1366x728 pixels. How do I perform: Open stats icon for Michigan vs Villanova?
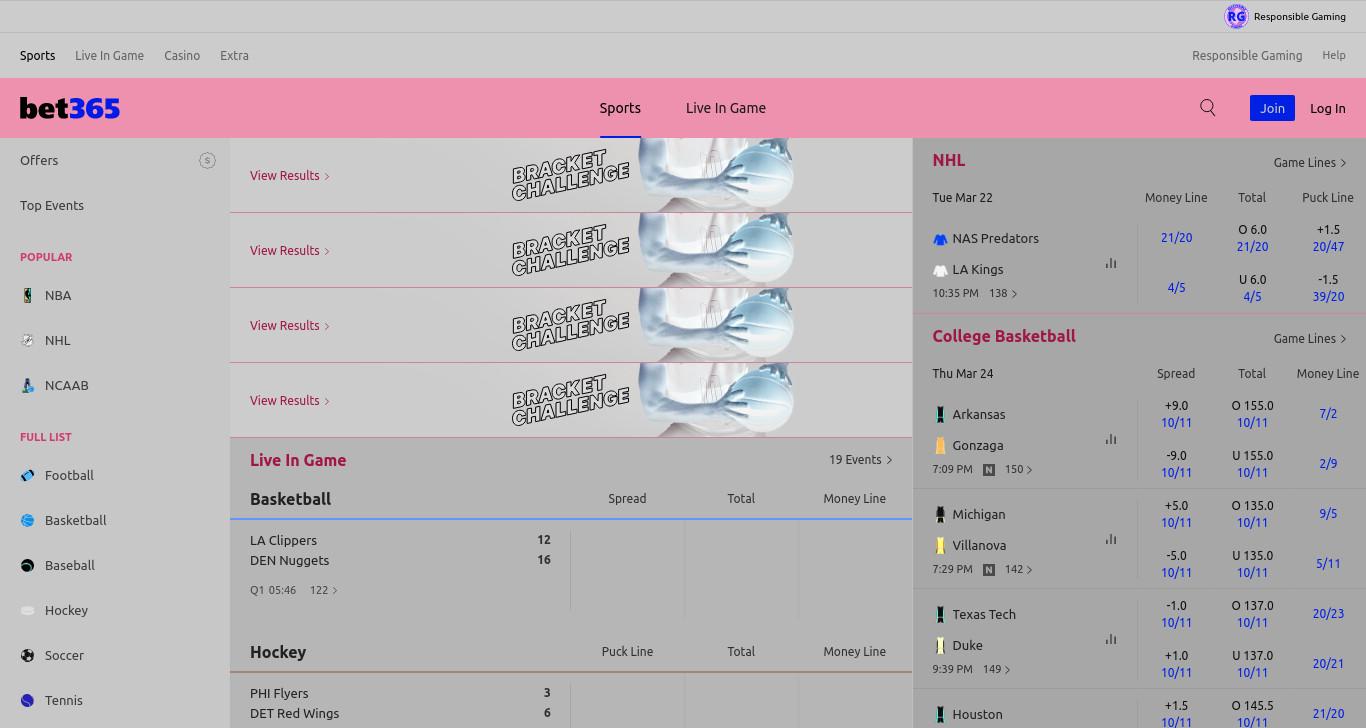[x=1111, y=539]
